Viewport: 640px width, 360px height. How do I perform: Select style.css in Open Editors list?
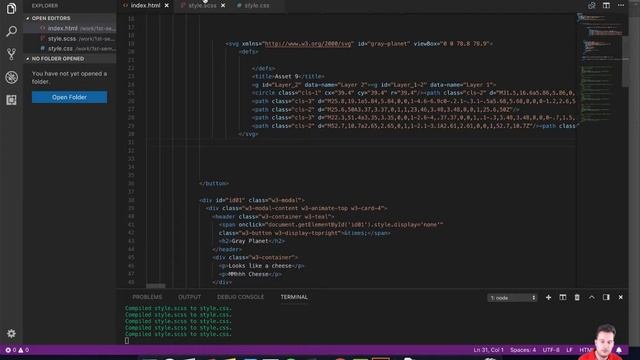coord(69,49)
